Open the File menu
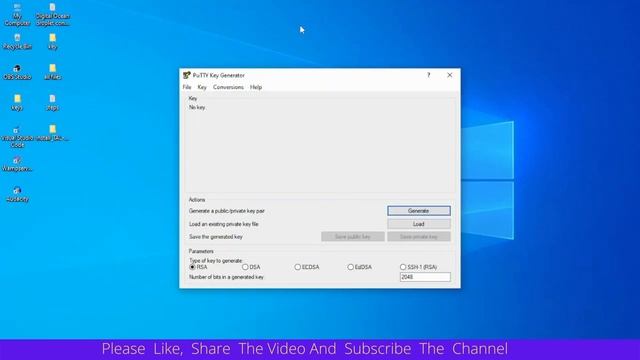This screenshot has height=360, width=640. tap(187, 87)
